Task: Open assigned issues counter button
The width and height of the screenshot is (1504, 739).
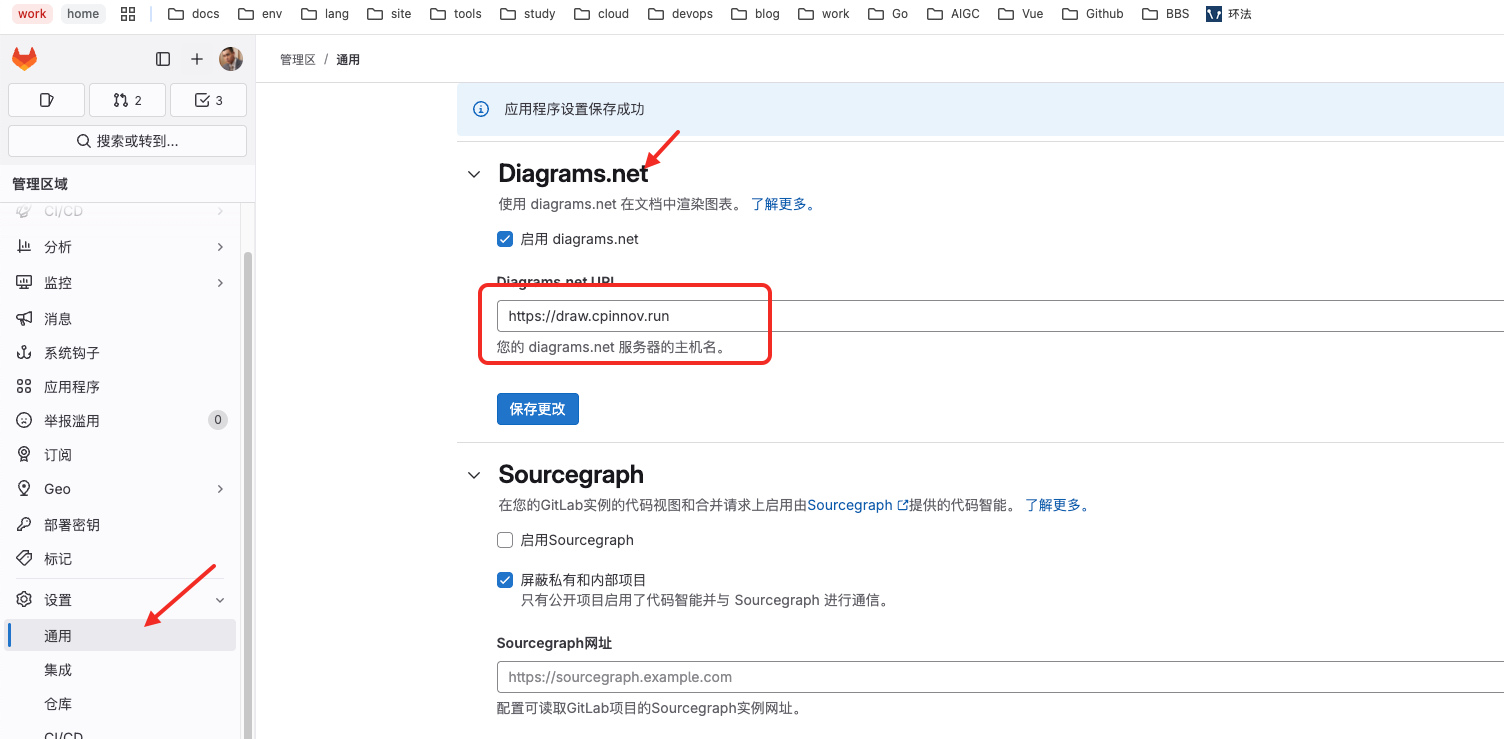Action: pyautogui.click(x=46, y=100)
